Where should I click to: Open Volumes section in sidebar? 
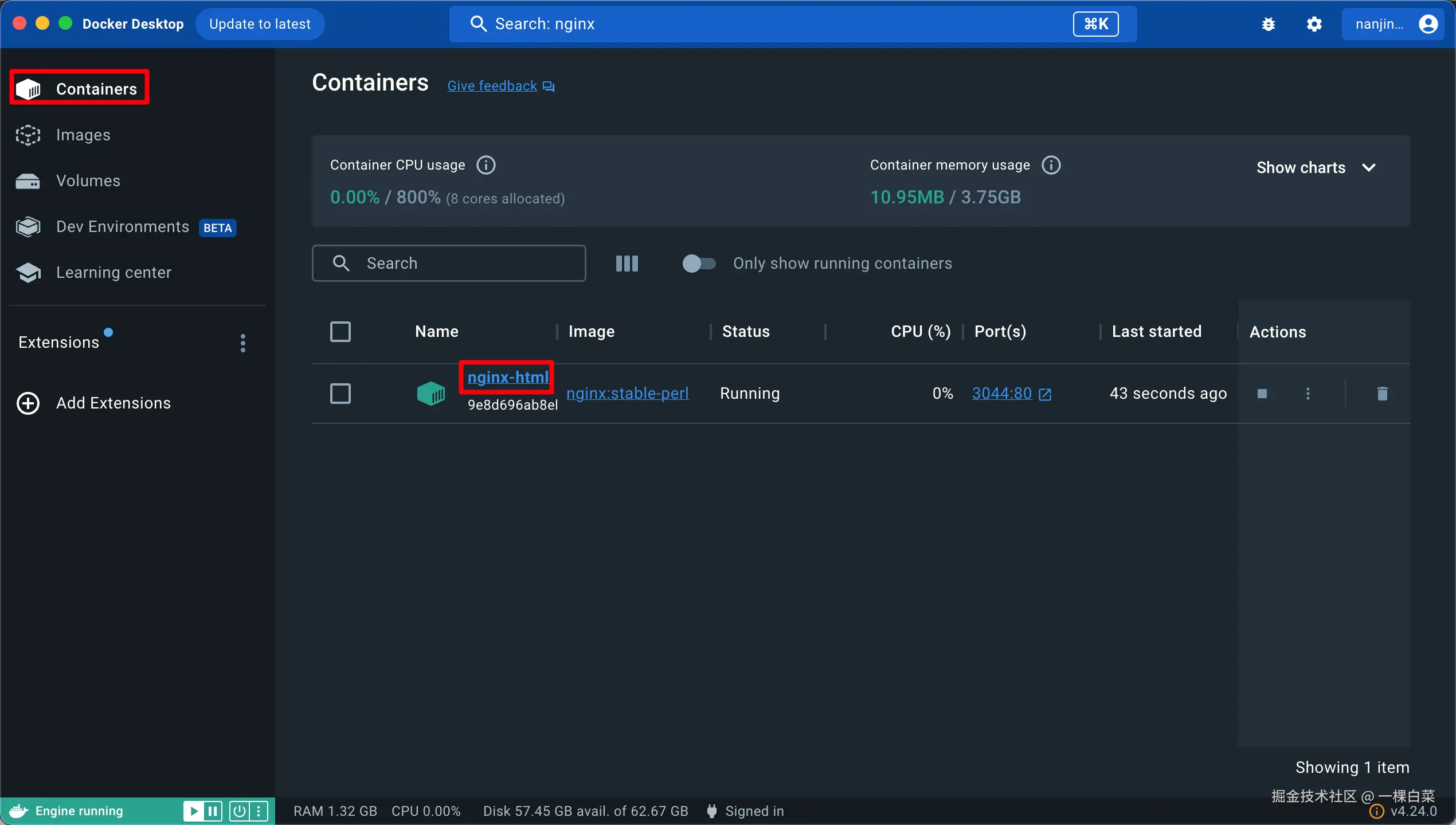click(88, 181)
